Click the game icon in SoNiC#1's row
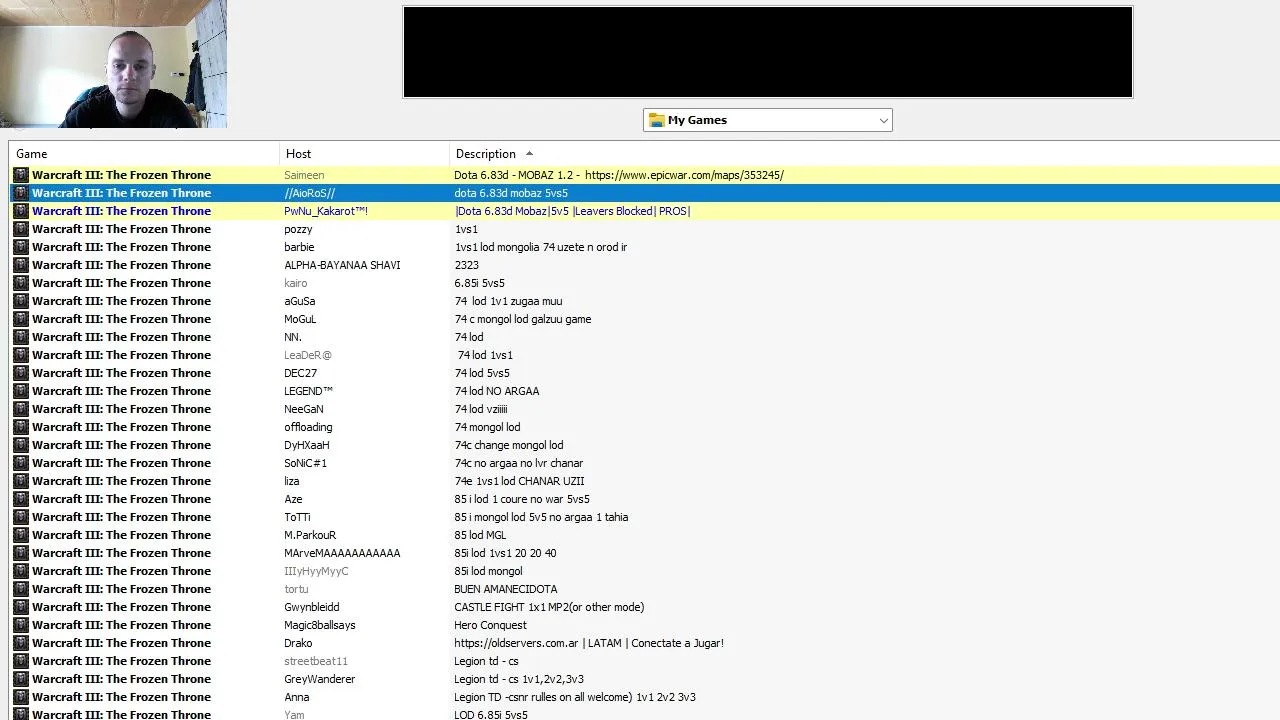This screenshot has width=1280, height=720. 21,463
